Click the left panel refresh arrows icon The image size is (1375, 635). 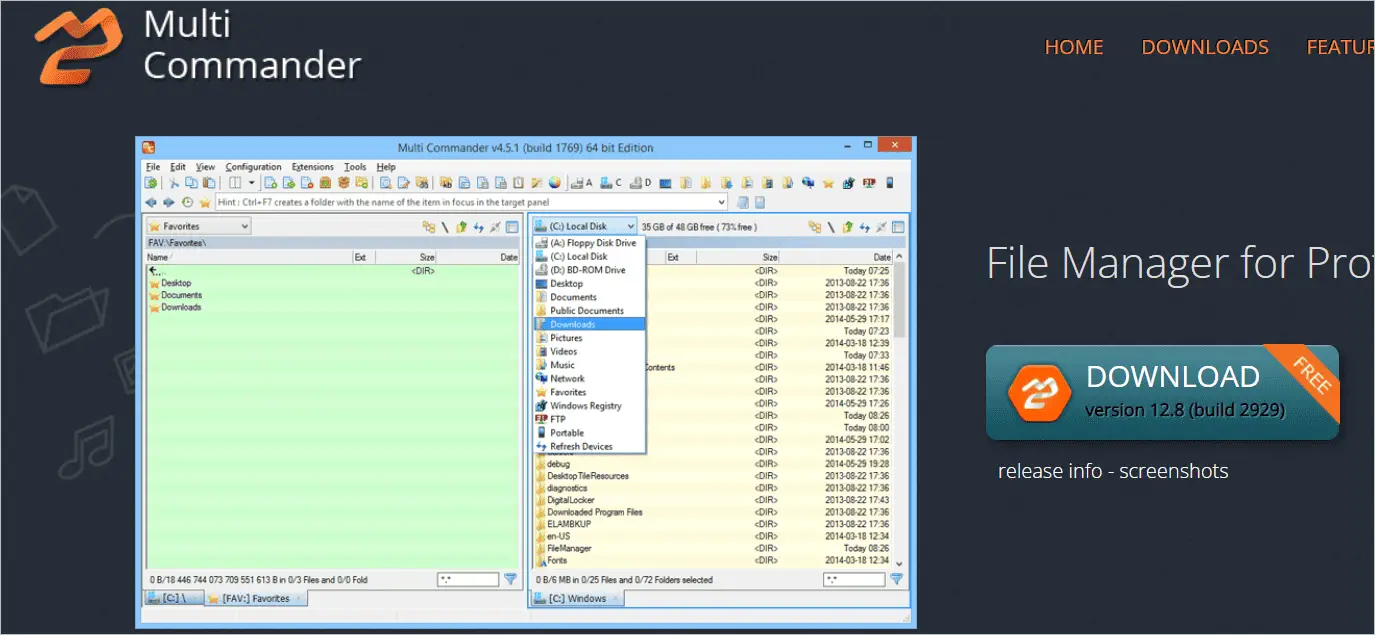478,227
